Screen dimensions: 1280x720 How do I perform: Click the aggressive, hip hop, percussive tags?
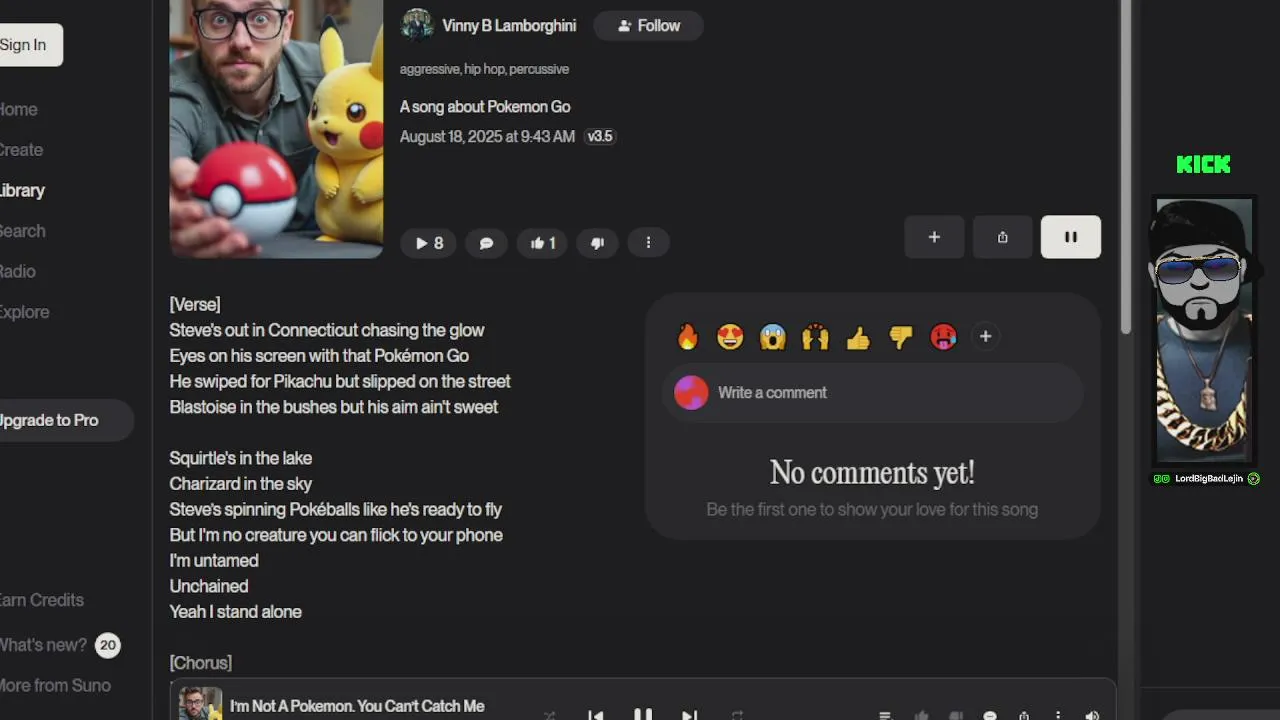point(484,69)
